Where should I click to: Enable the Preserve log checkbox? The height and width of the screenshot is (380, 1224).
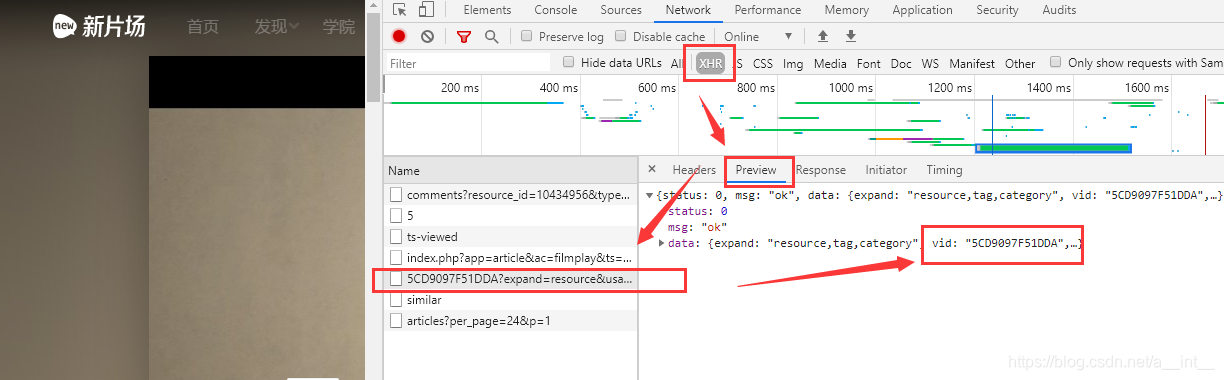[x=527, y=36]
